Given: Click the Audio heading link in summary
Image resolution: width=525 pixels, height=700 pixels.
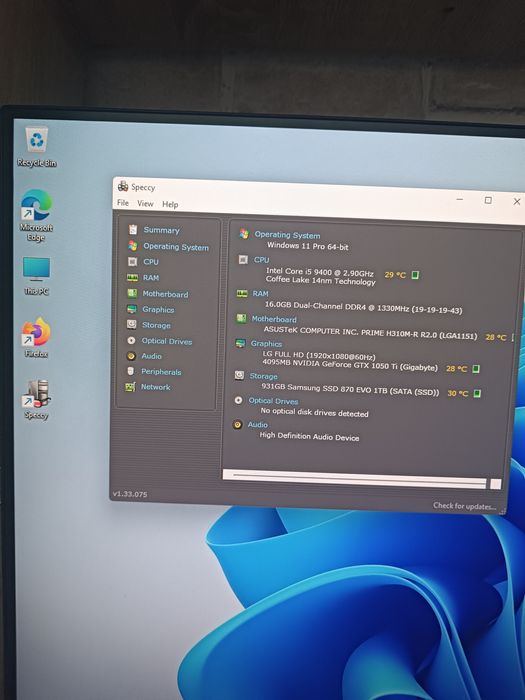Looking at the screenshot, I should point(258,425).
